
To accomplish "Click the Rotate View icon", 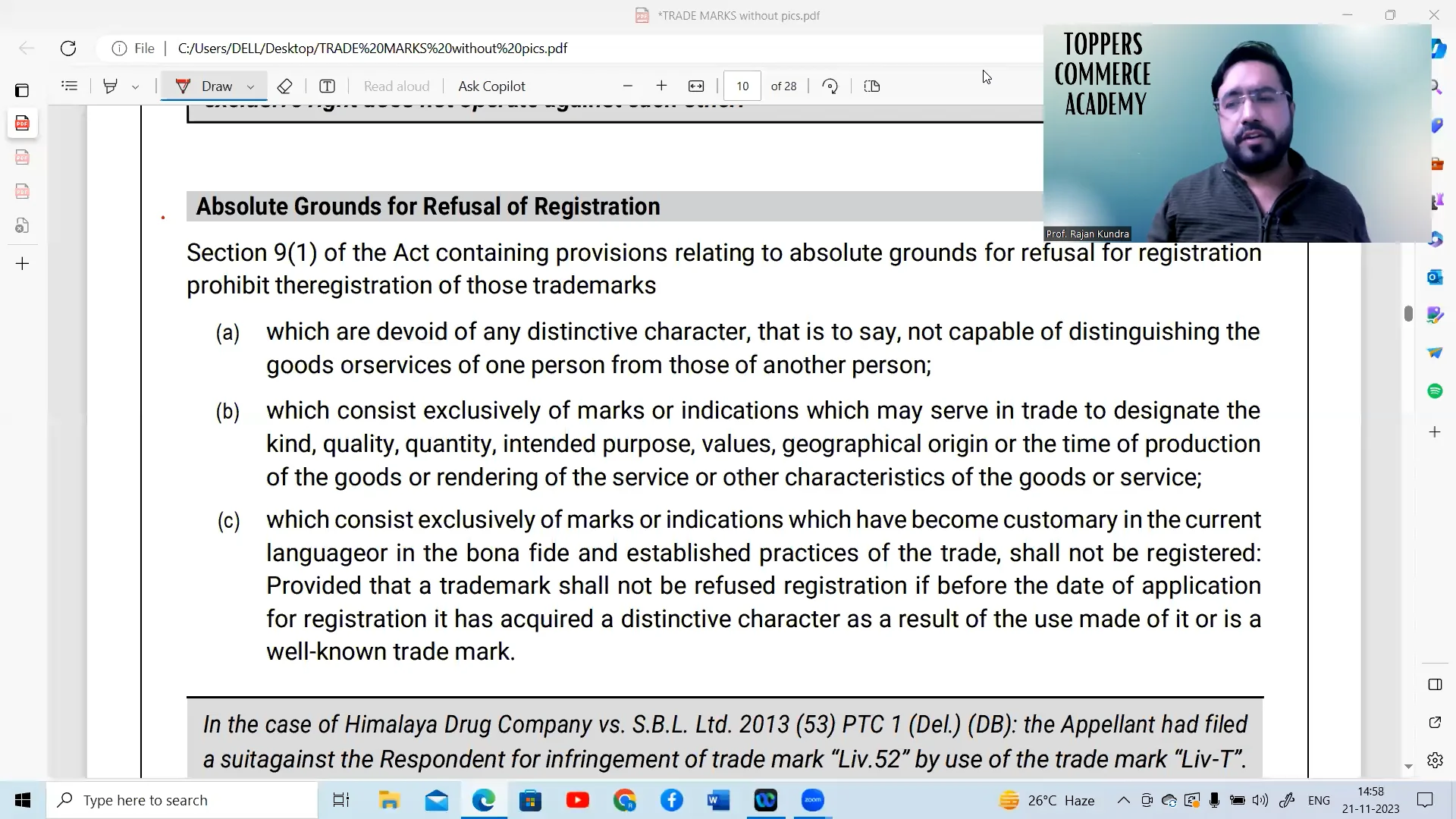I will (832, 86).
